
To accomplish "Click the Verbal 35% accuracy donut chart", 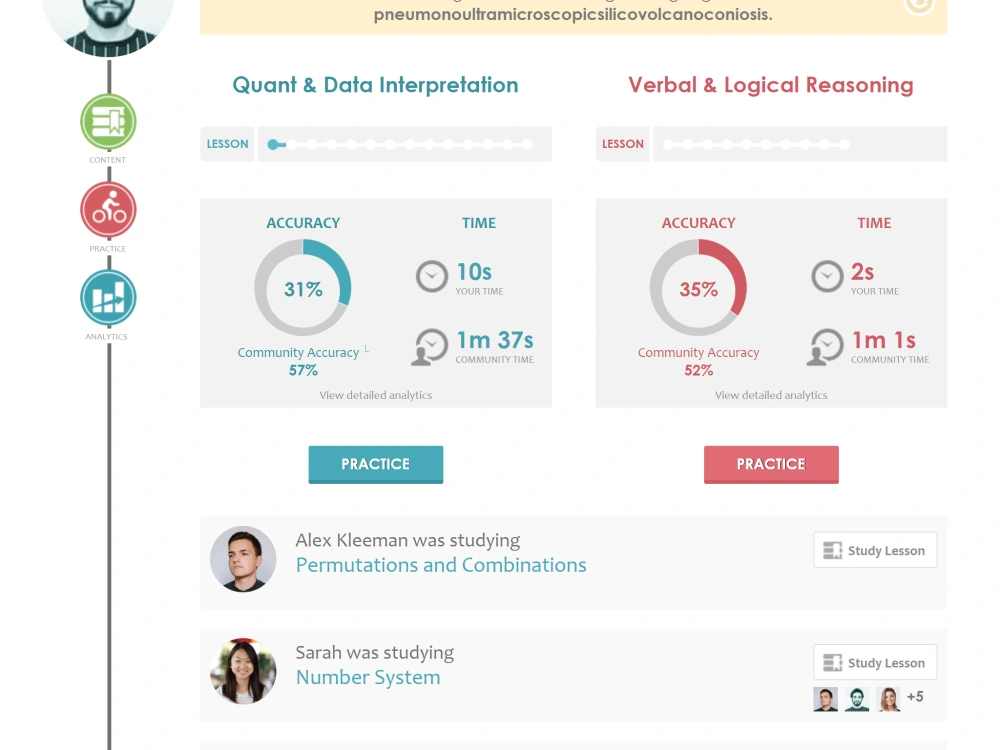I will point(698,288).
